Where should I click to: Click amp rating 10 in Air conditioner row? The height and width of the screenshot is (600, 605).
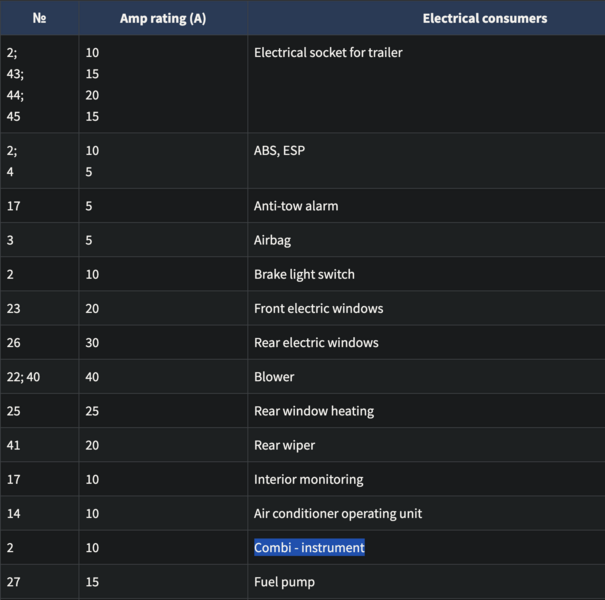[92, 514]
